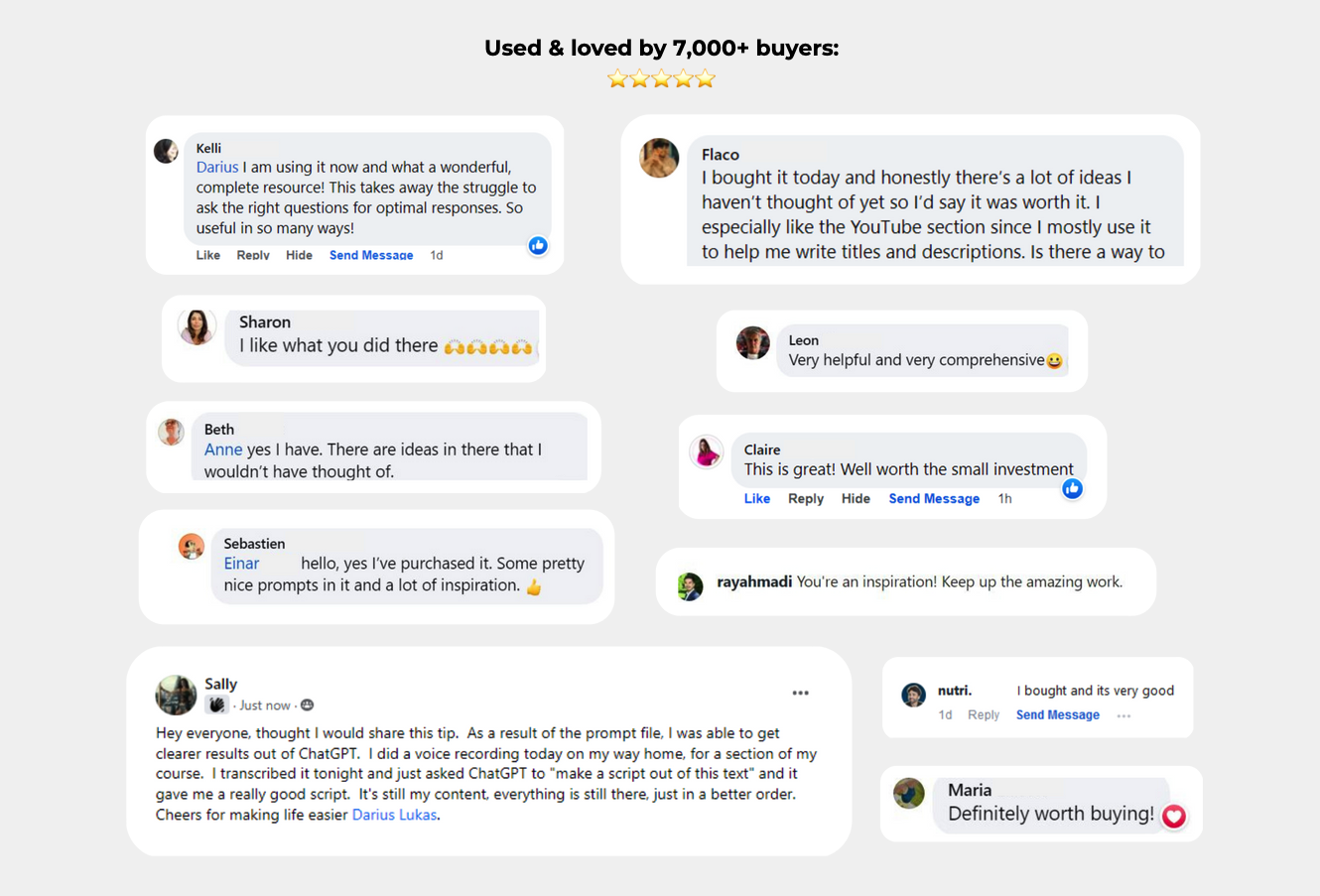
Task: Open the three-dot menu on Sally's post
Action: [x=800, y=693]
